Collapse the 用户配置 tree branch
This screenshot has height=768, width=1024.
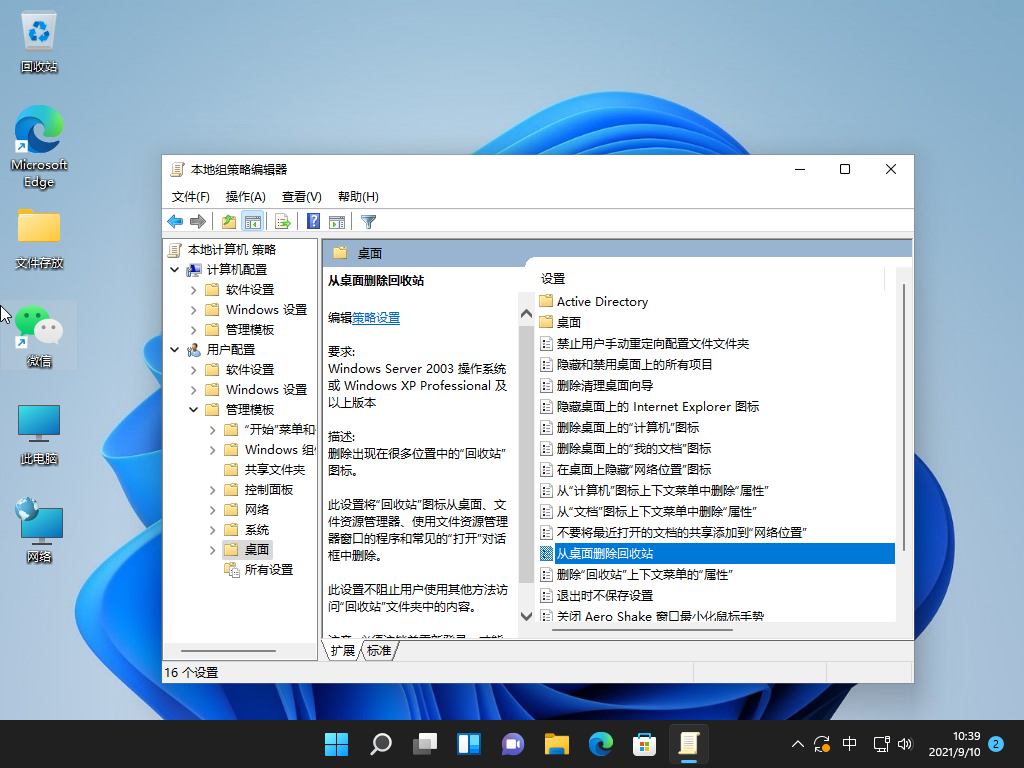coord(175,349)
